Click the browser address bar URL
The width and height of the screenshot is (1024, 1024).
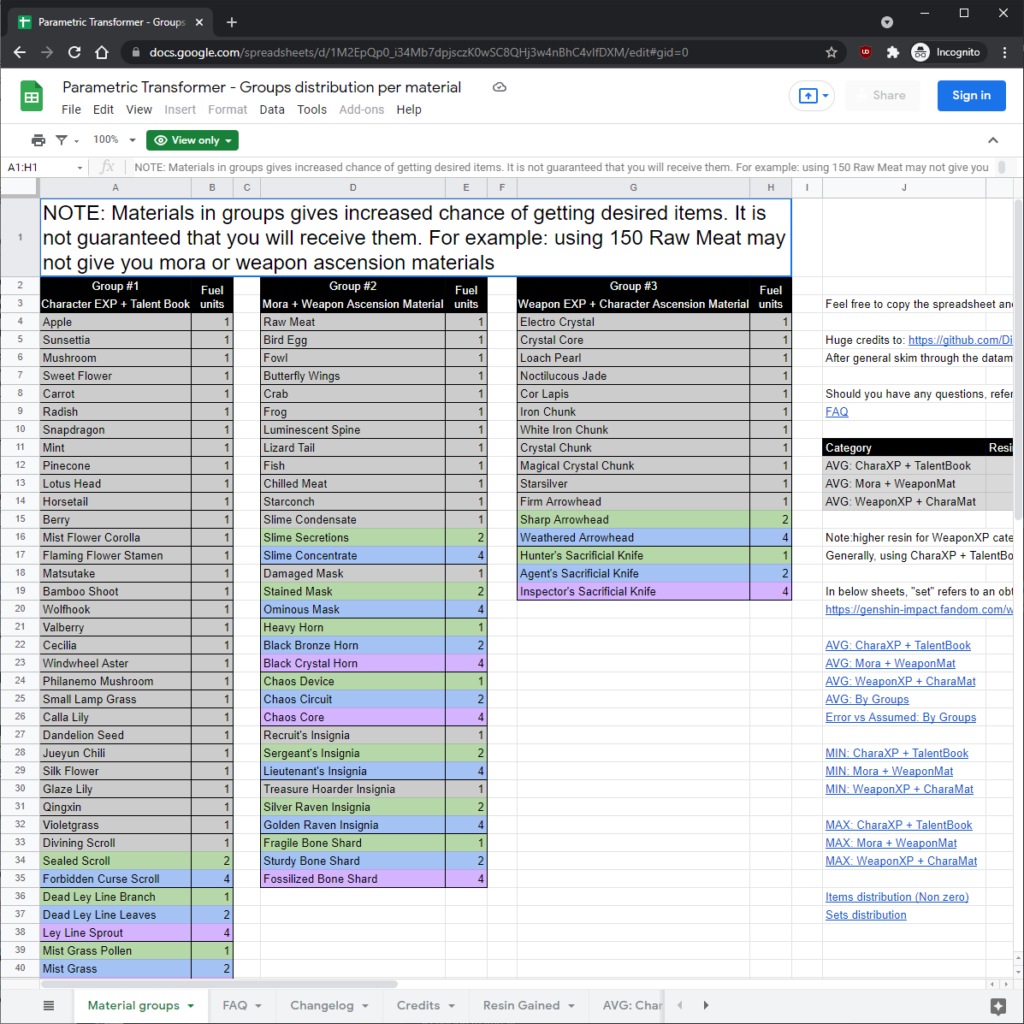419,52
